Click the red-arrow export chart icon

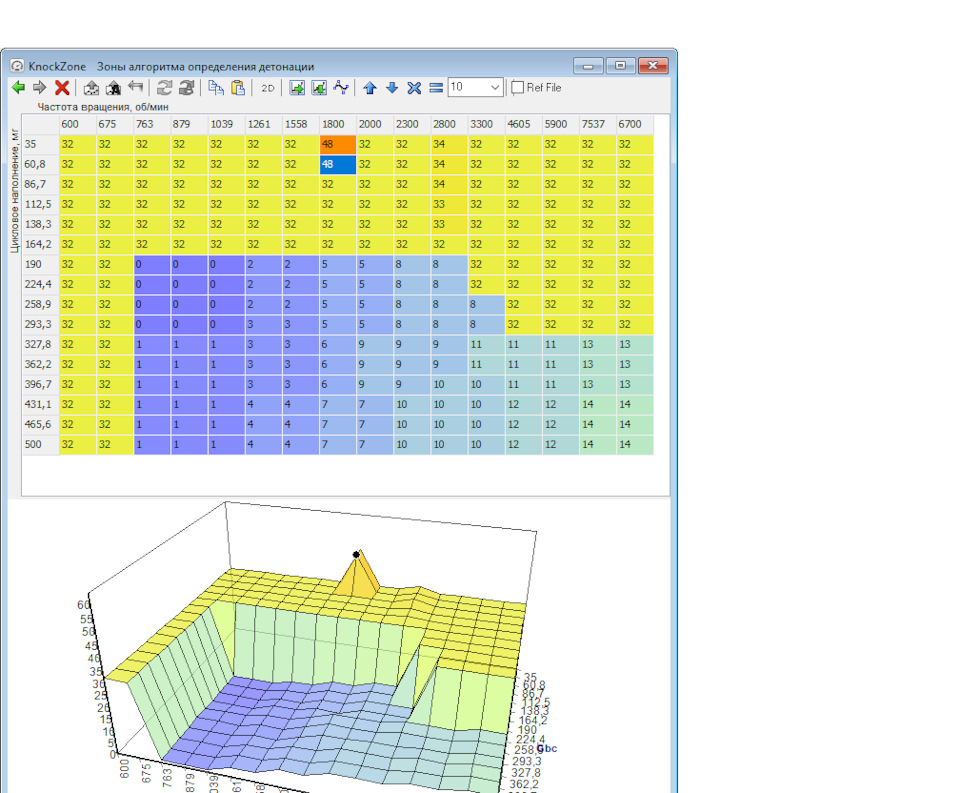(x=319, y=88)
